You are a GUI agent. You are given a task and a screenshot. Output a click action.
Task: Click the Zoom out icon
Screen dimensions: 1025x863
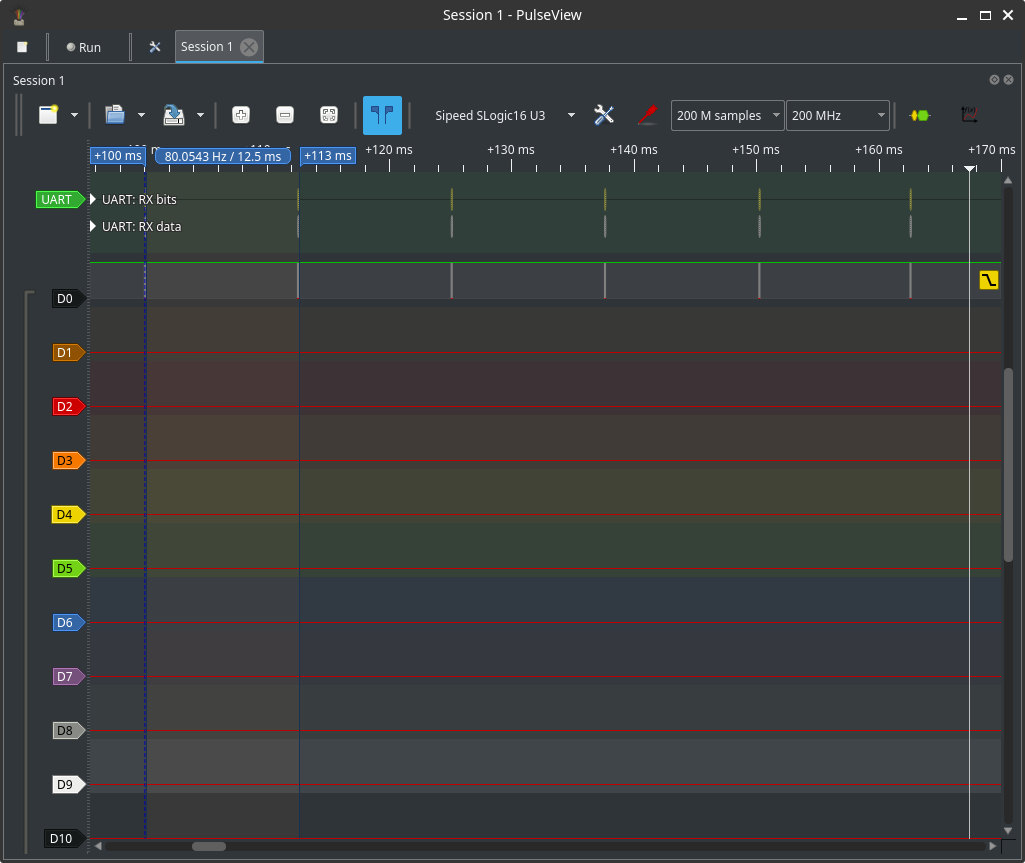pos(284,115)
